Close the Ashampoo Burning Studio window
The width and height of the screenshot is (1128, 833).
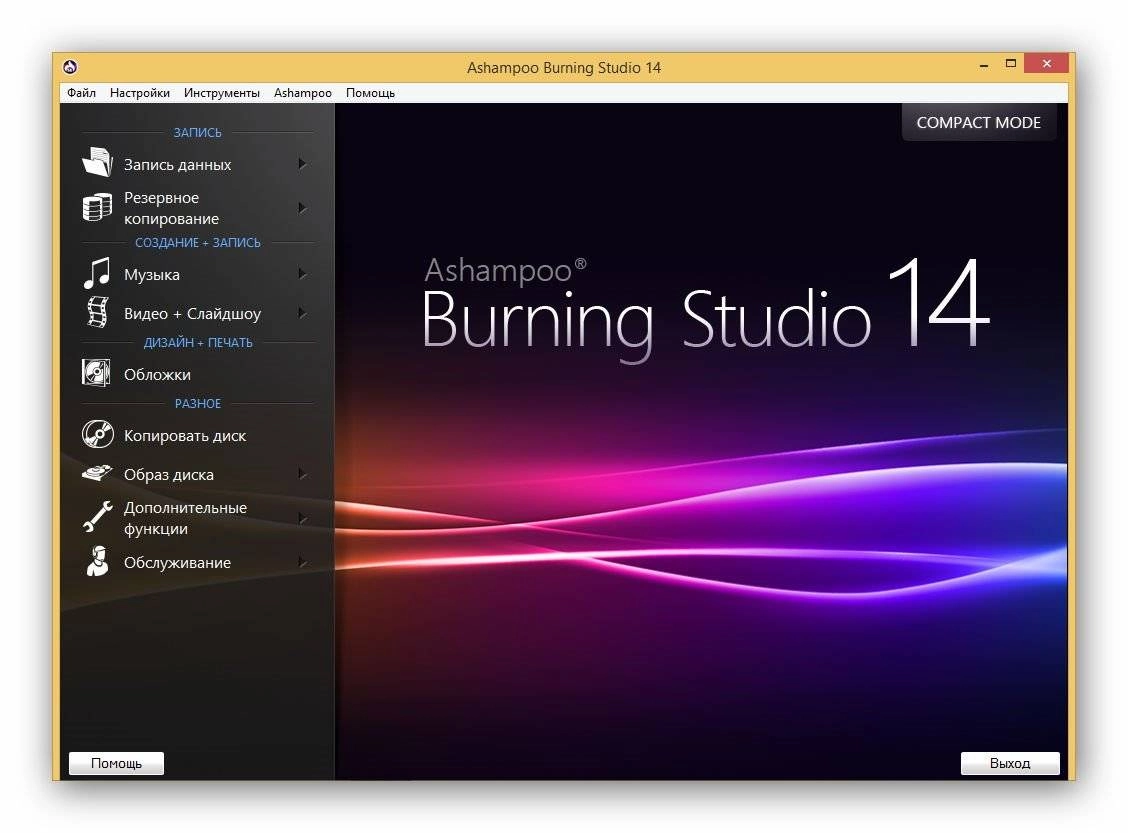tap(1047, 63)
